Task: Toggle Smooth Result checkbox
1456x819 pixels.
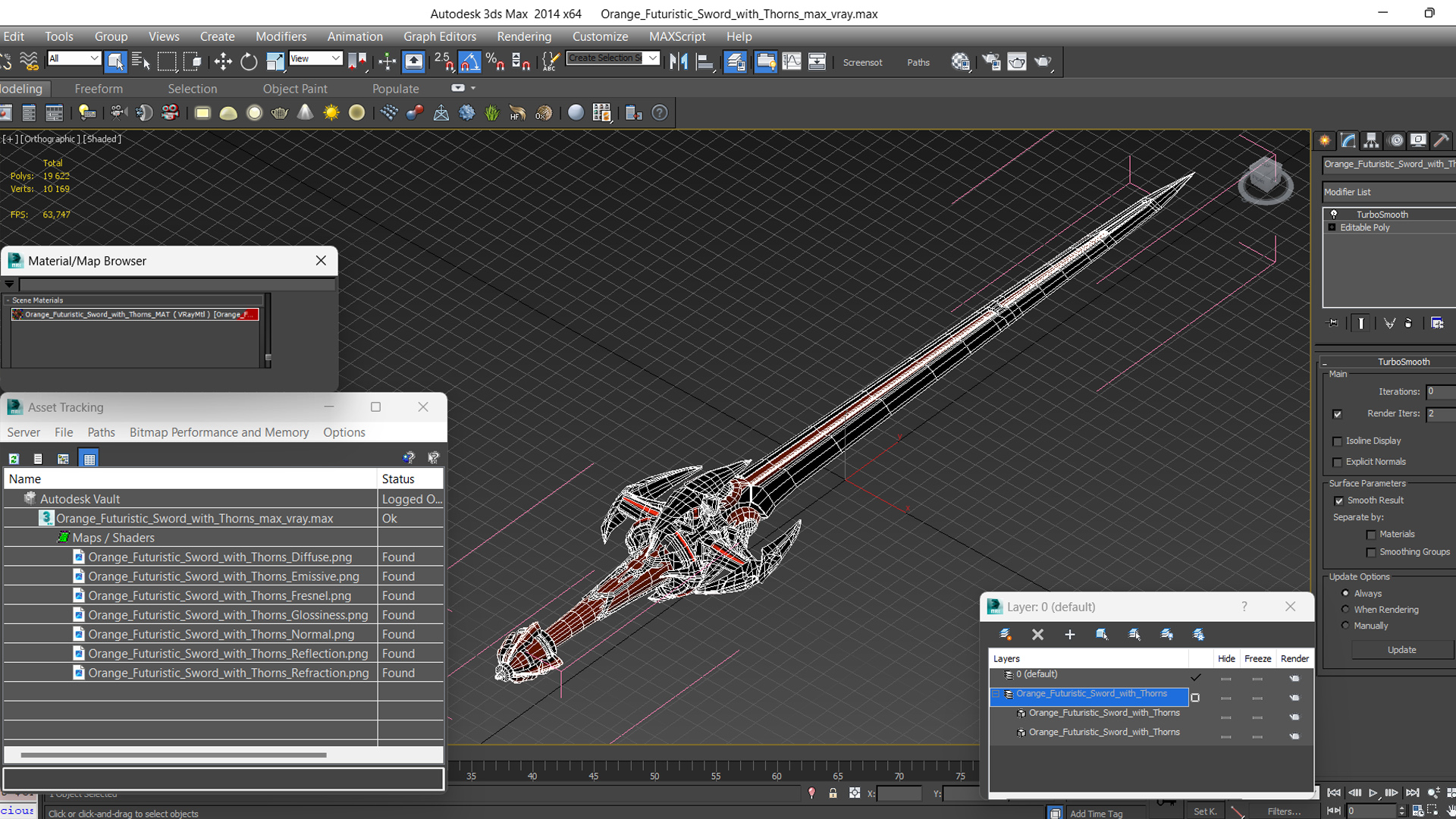Action: pyautogui.click(x=1338, y=500)
